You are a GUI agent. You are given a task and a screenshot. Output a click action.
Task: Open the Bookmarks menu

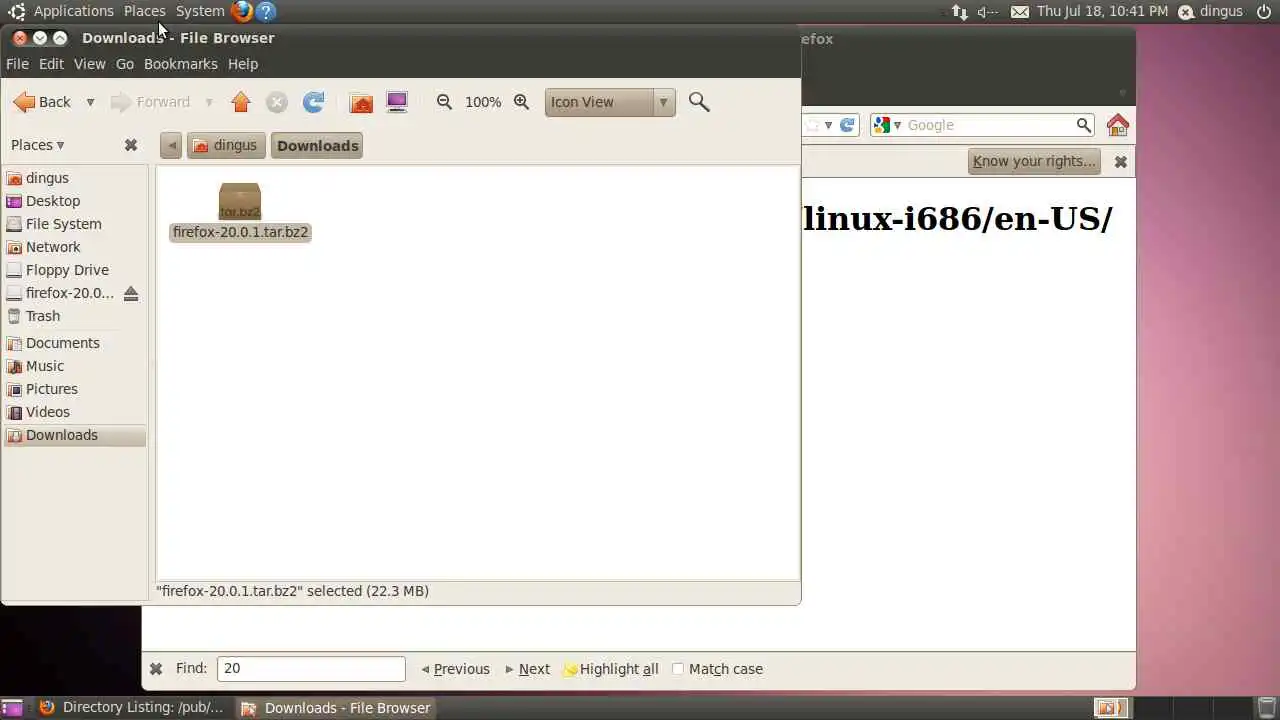180,64
